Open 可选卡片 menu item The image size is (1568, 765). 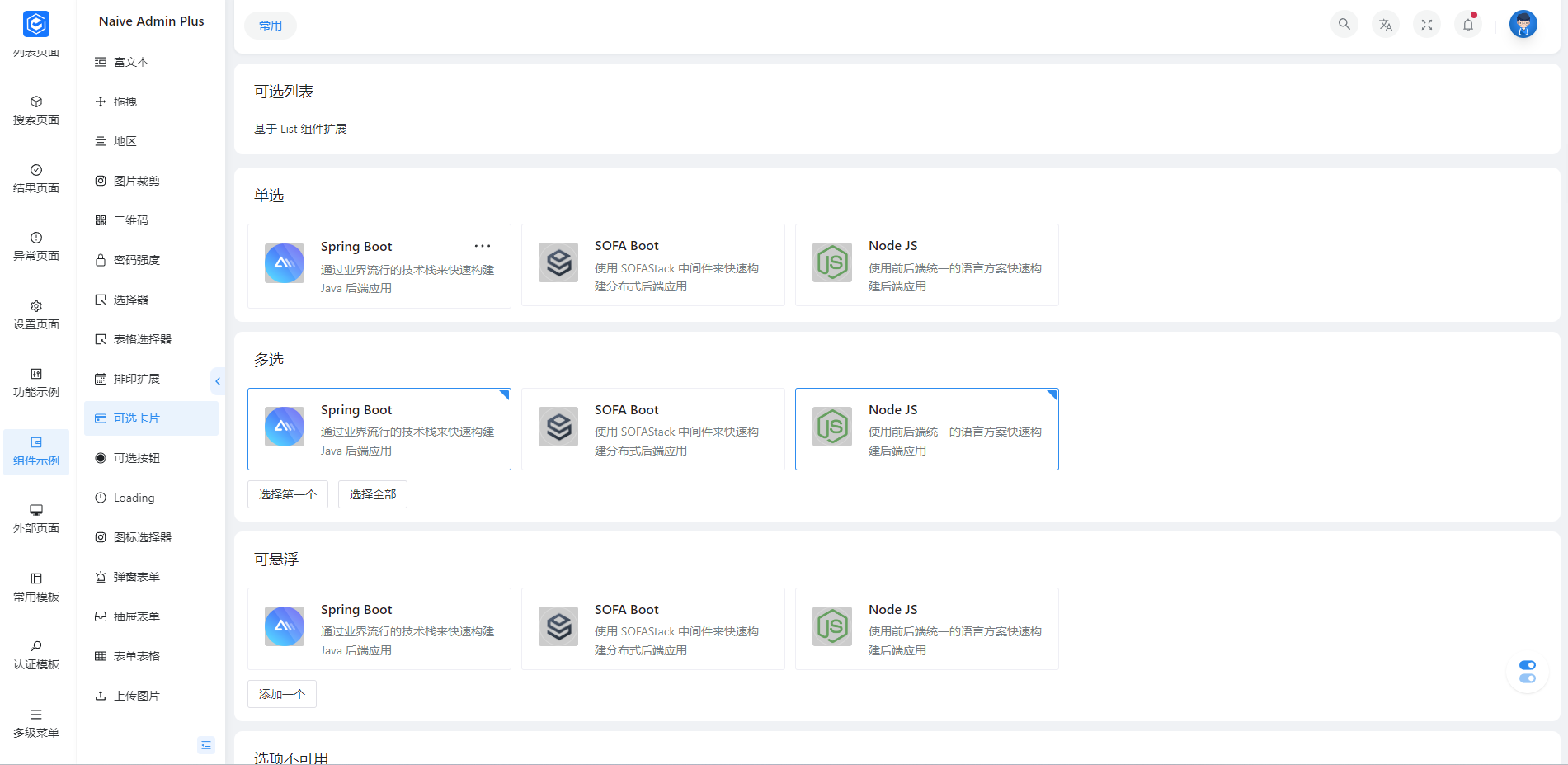click(151, 418)
